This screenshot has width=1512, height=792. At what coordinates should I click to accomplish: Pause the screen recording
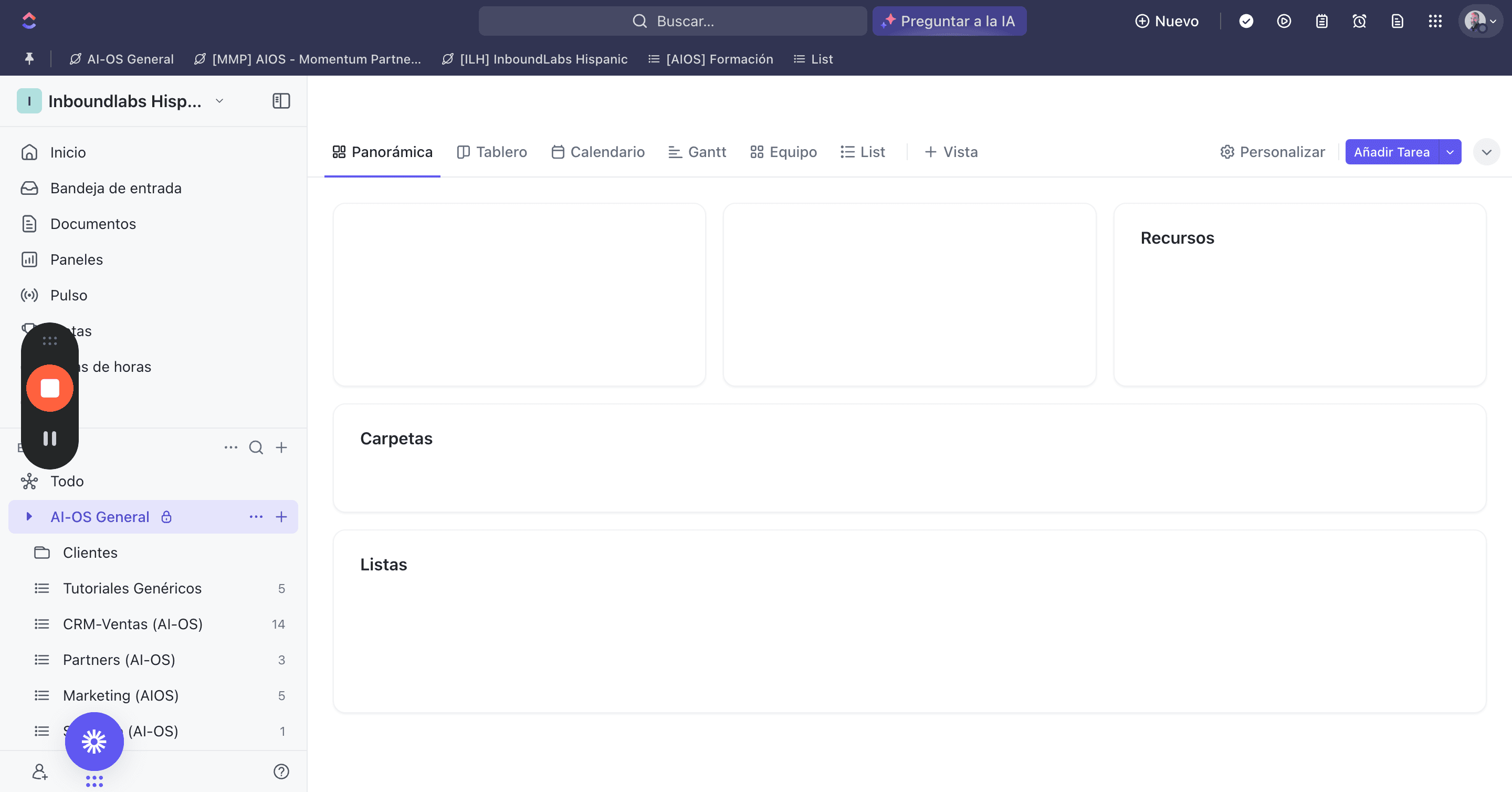50,439
